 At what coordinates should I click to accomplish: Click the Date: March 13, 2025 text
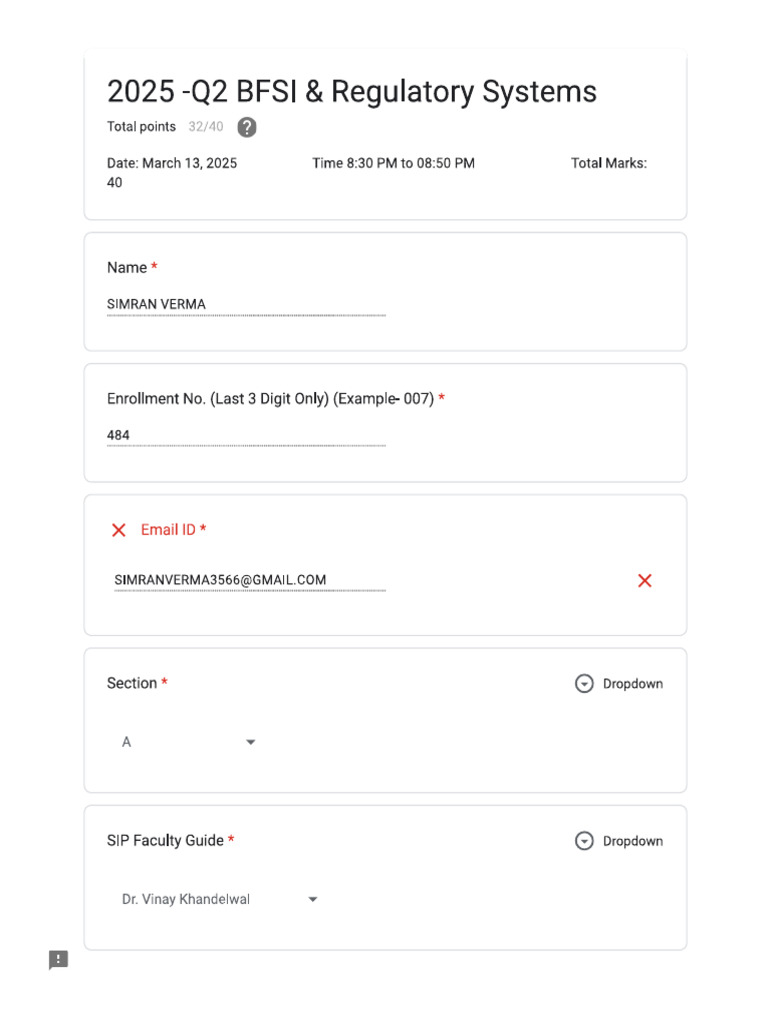(x=172, y=163)
